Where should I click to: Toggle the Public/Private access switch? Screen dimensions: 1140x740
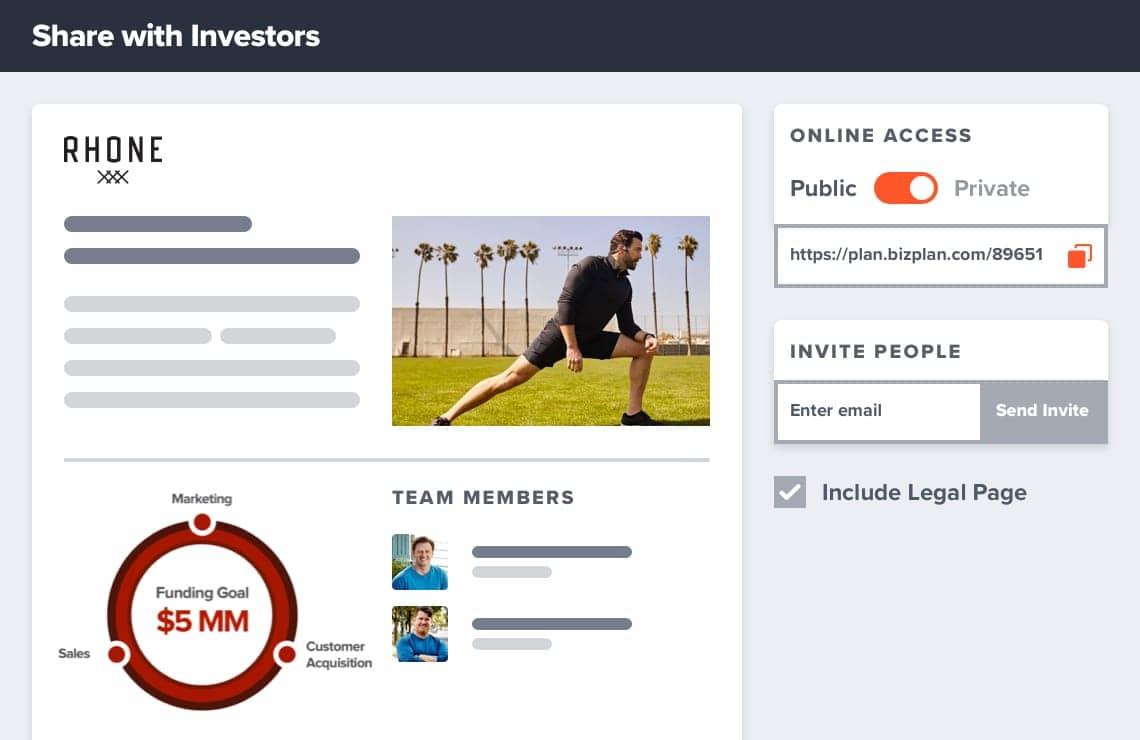pos(905,188)
